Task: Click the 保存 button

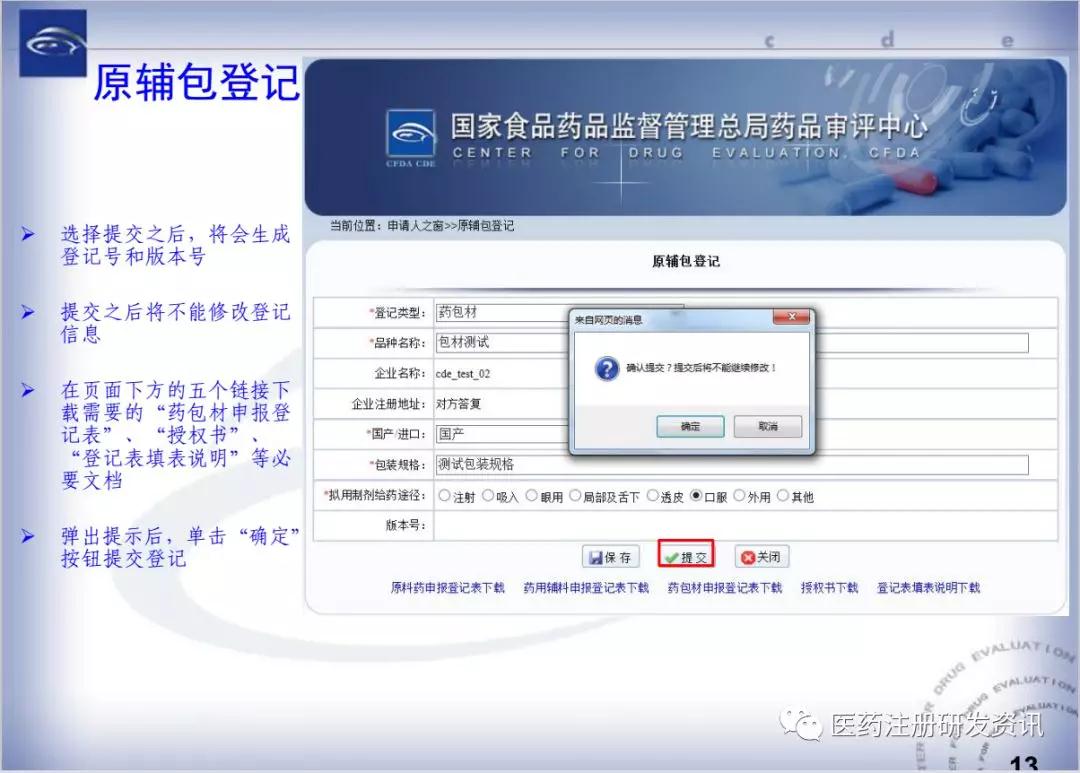Action: pyautogui.click(x=611, y=557)
